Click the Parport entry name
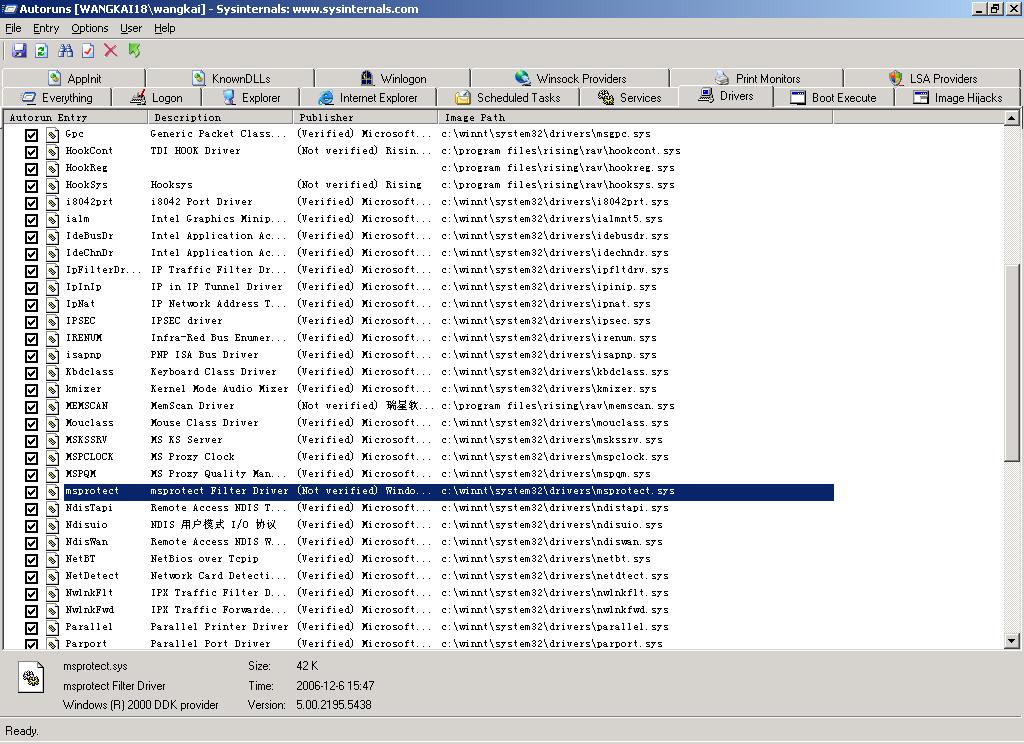 (x=86, y=643)
